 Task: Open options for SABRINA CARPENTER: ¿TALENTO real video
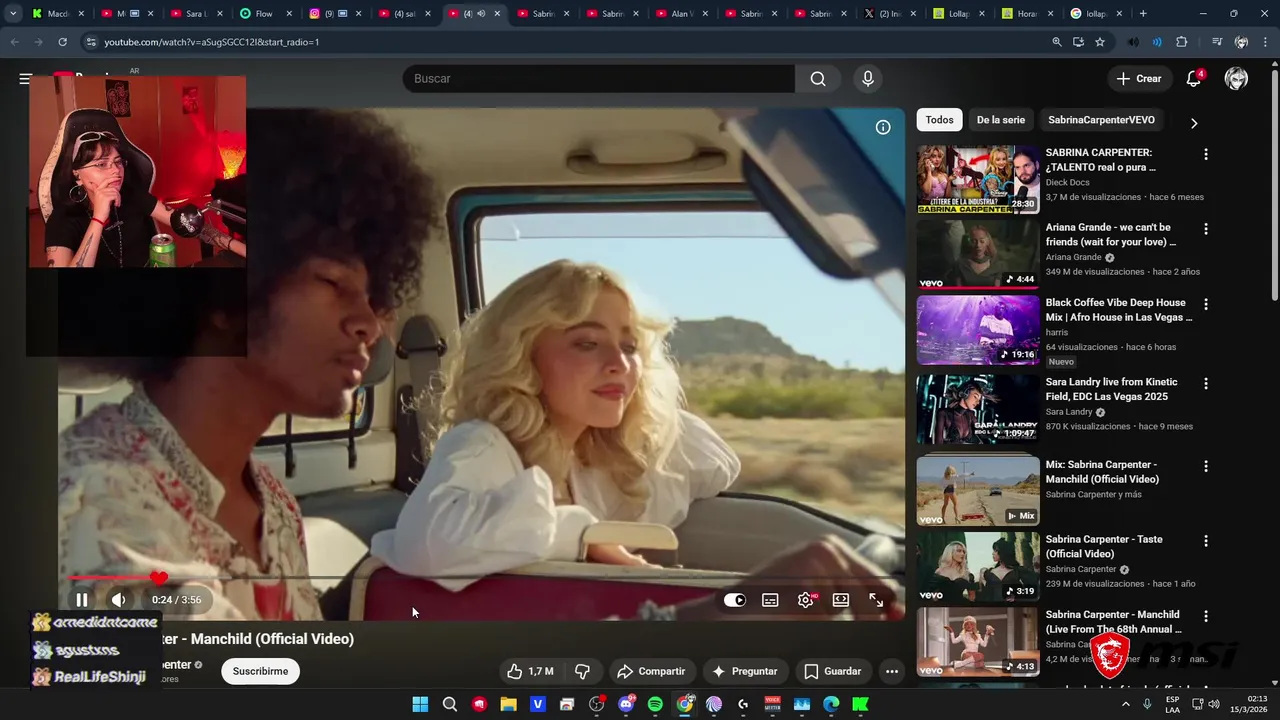click(x=1206, y=154)
